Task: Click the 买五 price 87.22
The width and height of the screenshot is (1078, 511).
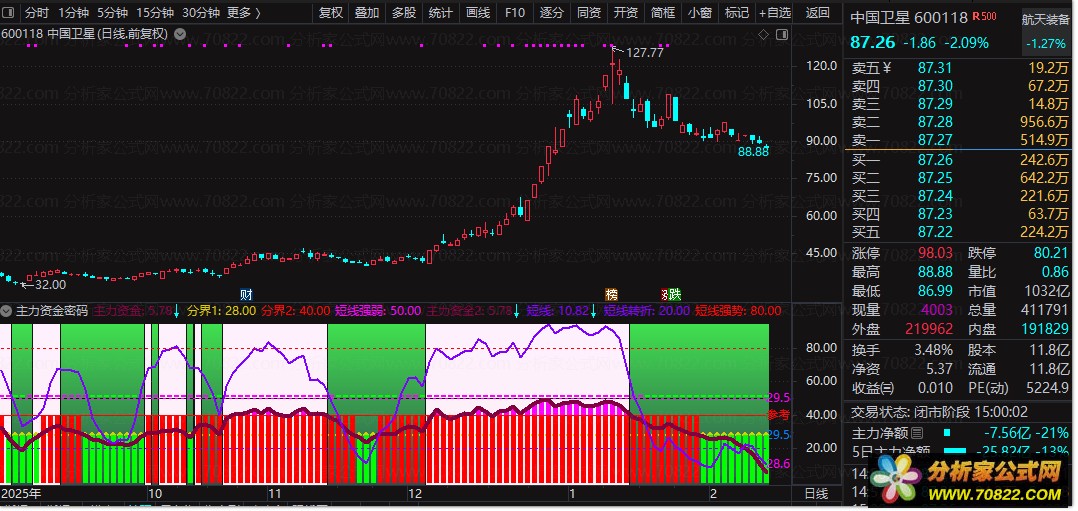Action: click(935, 232)
